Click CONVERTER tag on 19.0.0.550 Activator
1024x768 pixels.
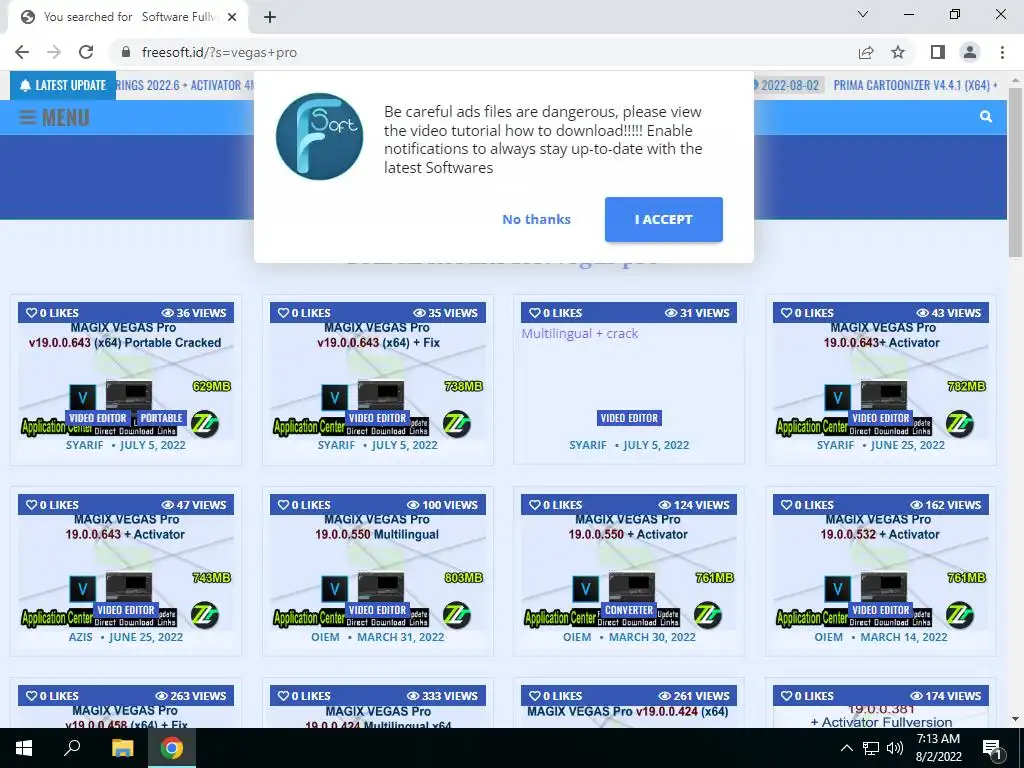pos(628,610)
